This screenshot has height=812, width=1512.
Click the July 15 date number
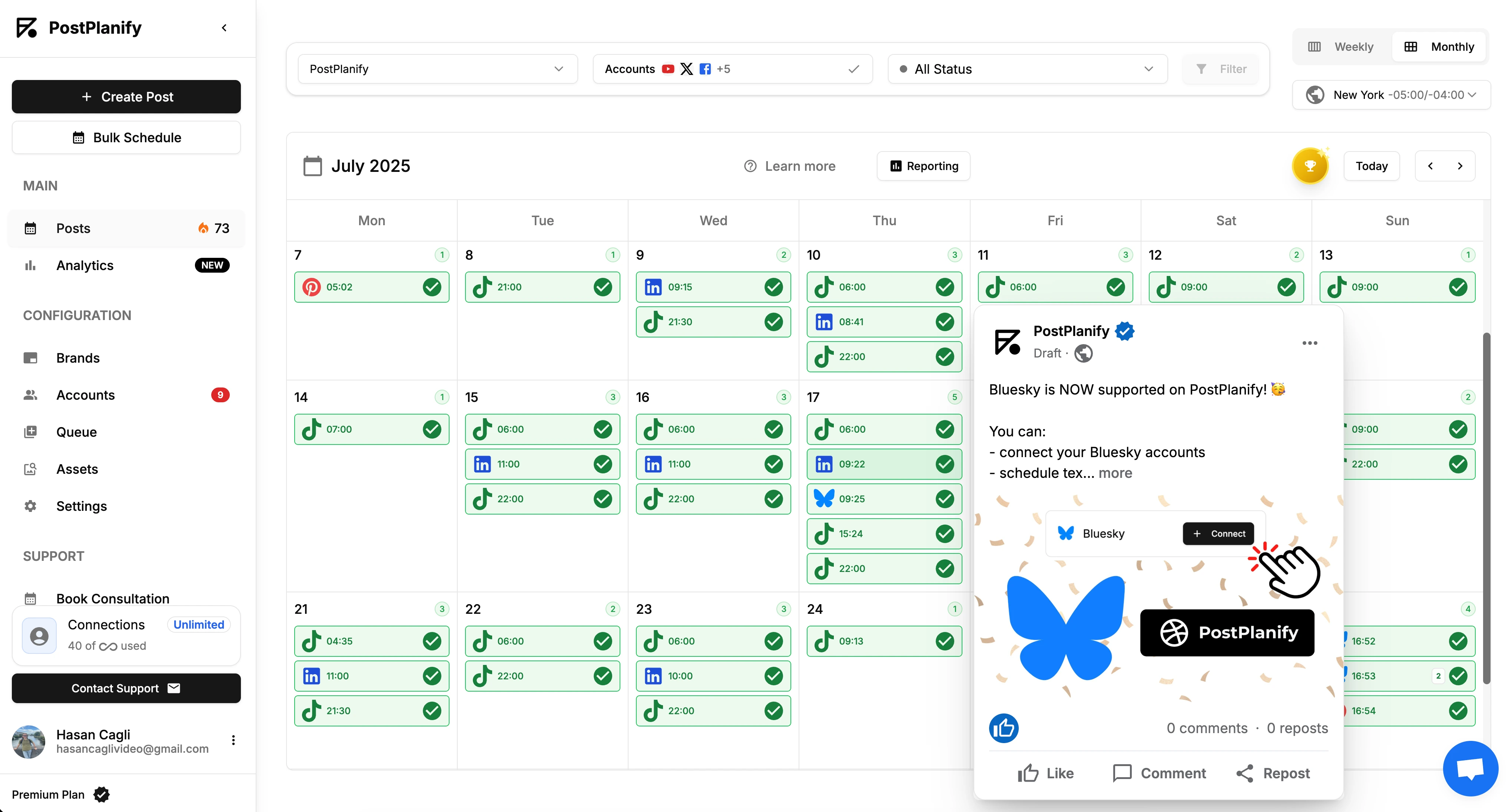[x=471, y=397]
